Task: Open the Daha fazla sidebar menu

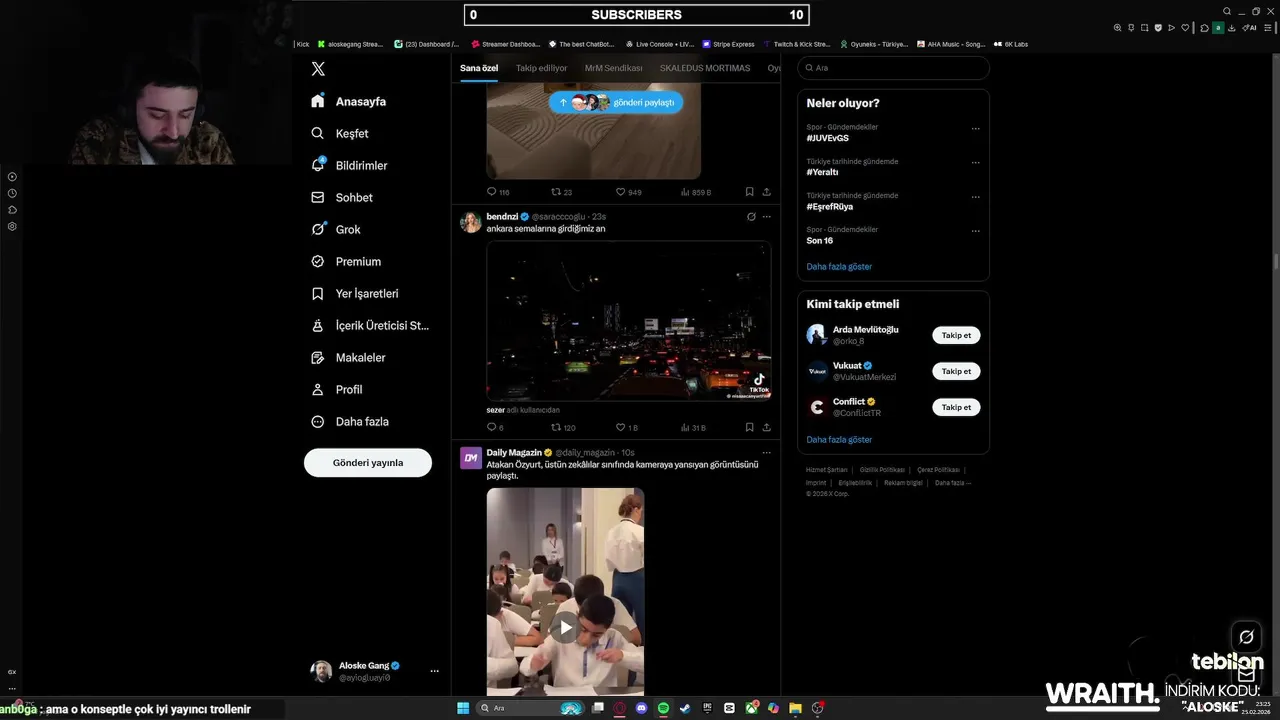Action: 349,421
